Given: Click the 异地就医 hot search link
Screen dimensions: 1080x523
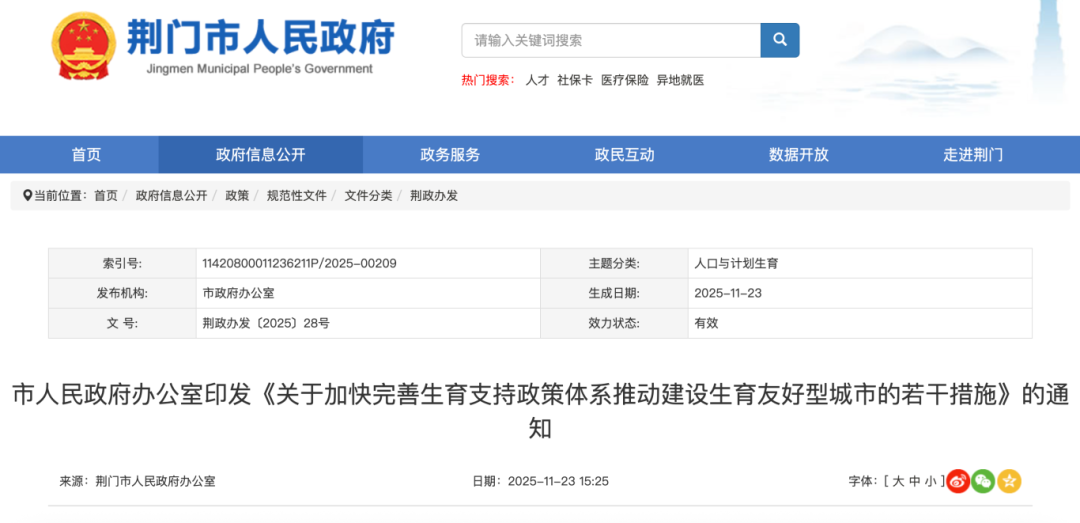Looking at the screenshot, I should coord(680,80).
